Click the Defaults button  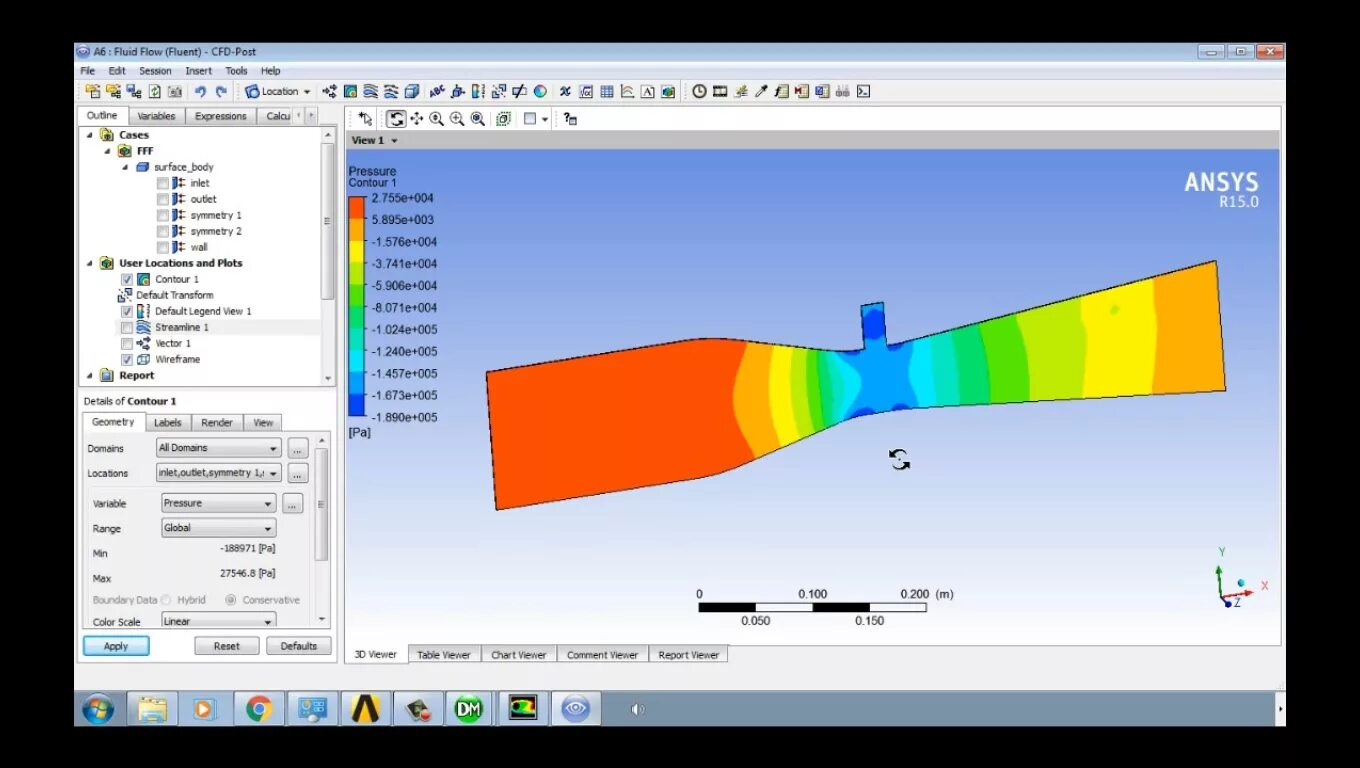click(299, 646)
